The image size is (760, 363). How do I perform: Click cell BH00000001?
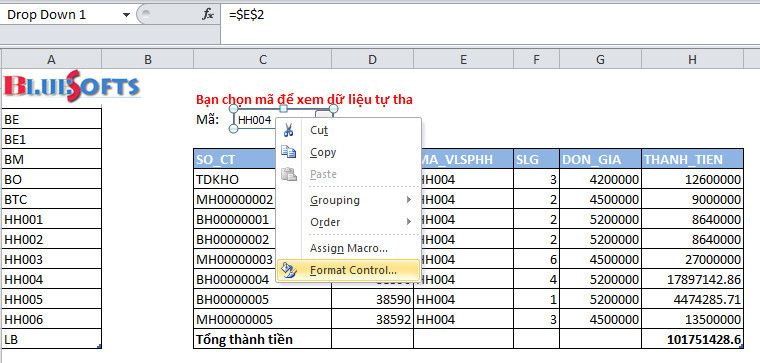click(235, 219)
